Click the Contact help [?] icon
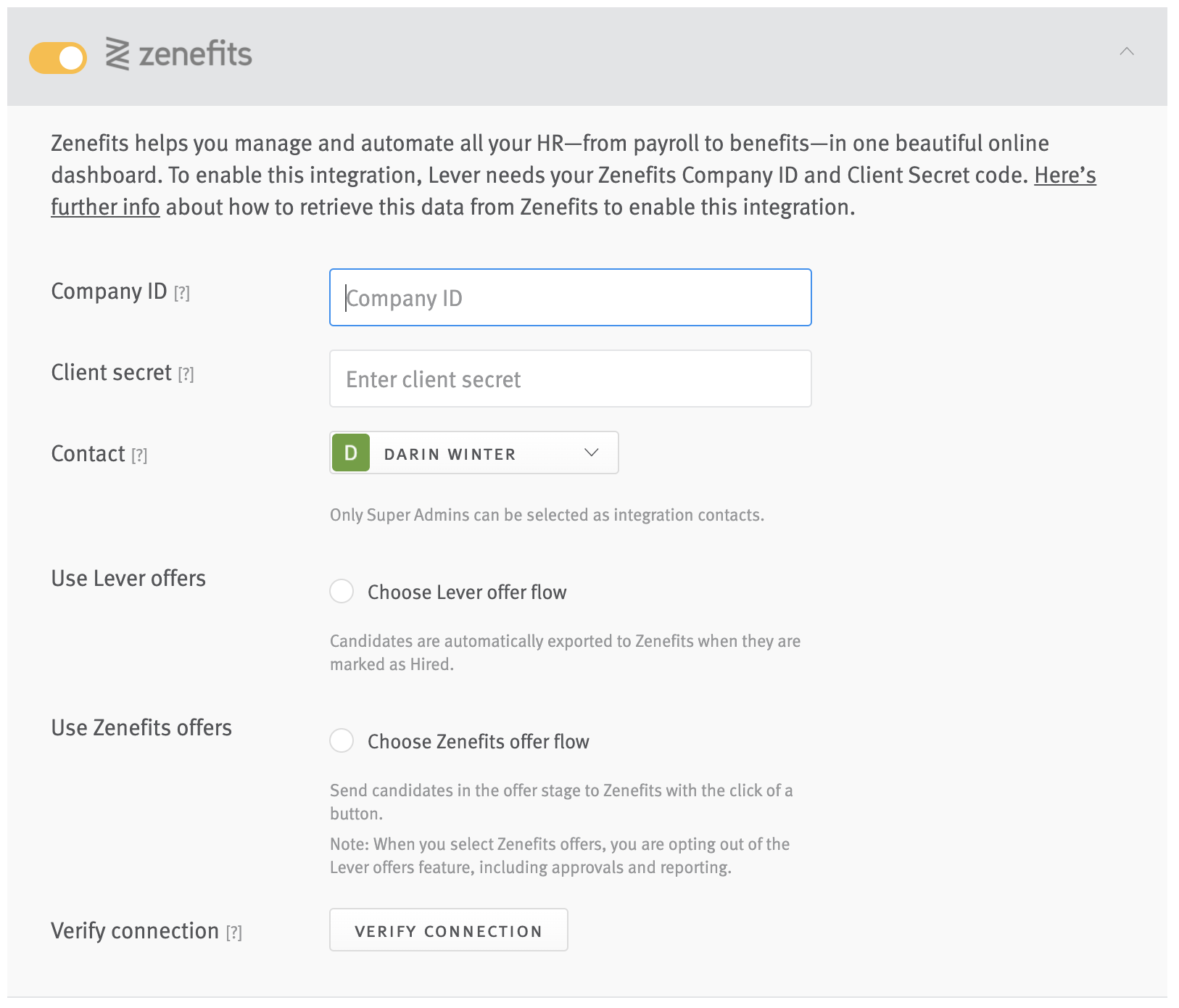Viewport: 1179px width, 1008px height. (139, 455)
